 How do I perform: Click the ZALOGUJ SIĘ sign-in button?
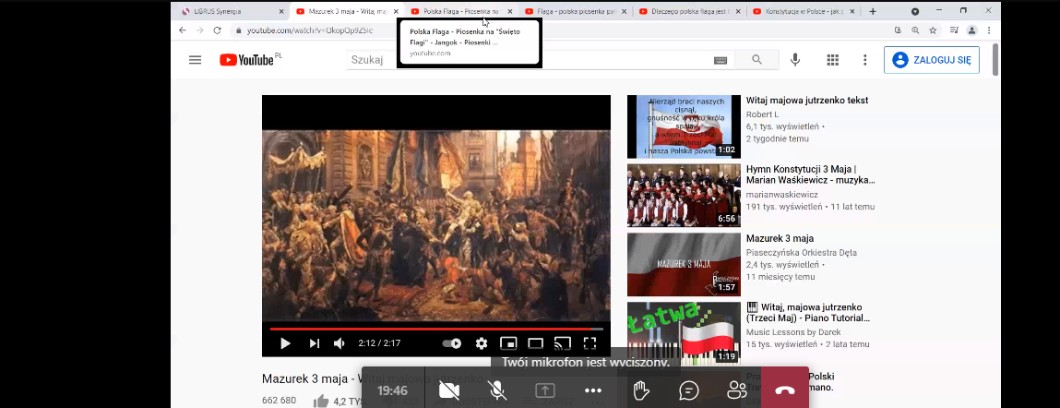[x=931, y=60]
